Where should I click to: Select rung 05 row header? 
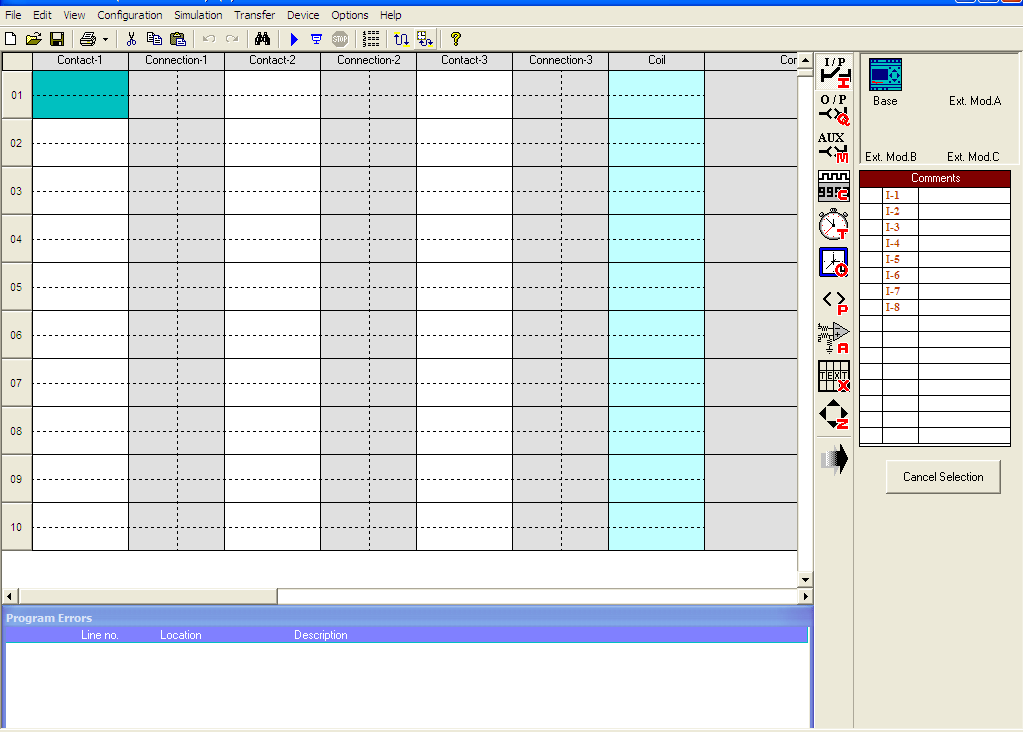click(16, 287)
